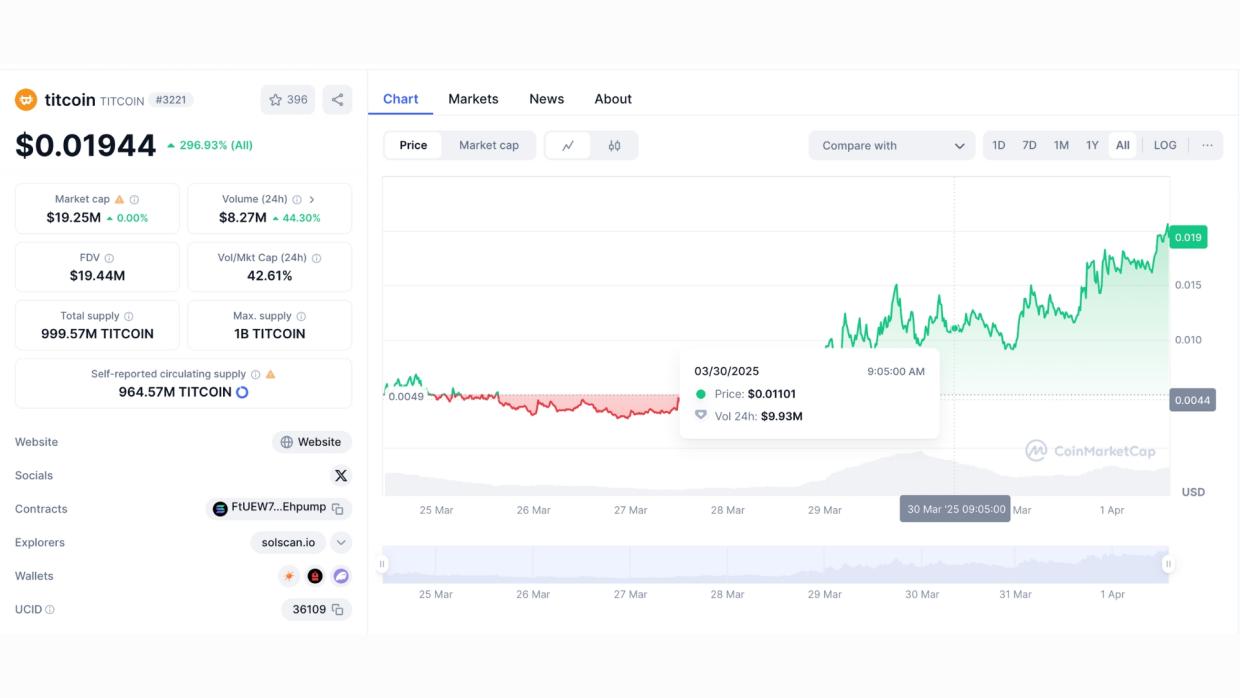Set chart range to 1M
Viewport: 1240px width, 698px height.
[1061, 146]
